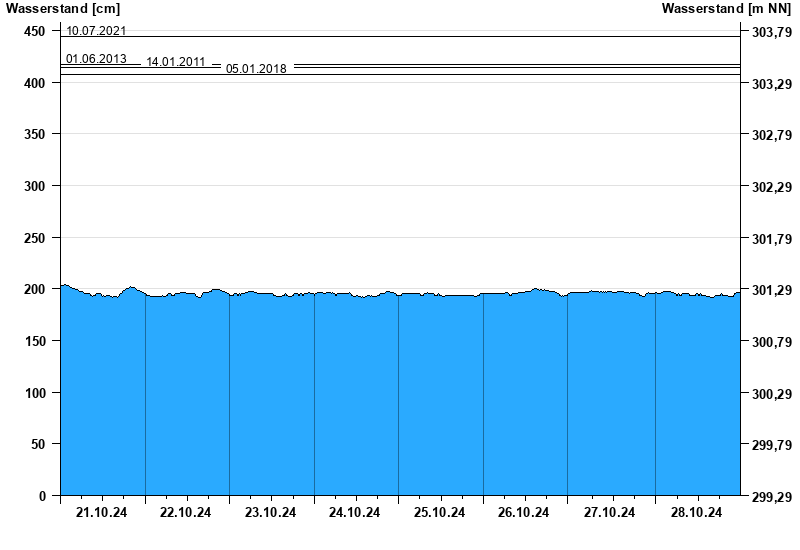Select the 302,29 label on right axis
The height and width of the screenshot is (550, 800).
coord(771,187)
